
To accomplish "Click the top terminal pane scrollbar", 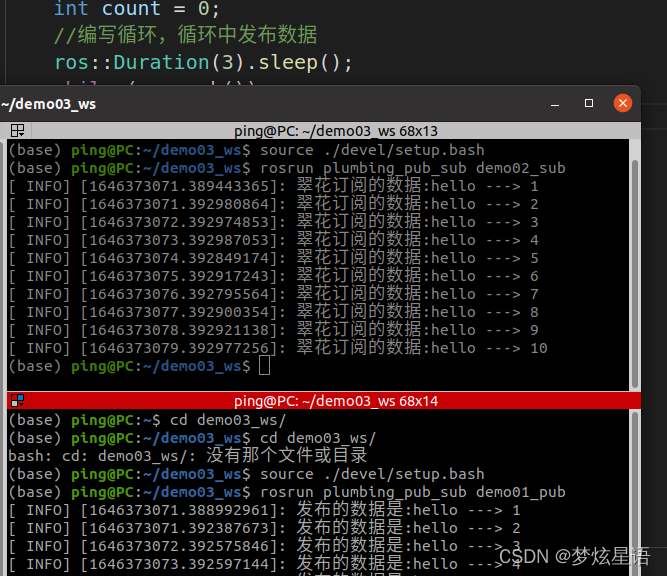I will pos(635,274).
